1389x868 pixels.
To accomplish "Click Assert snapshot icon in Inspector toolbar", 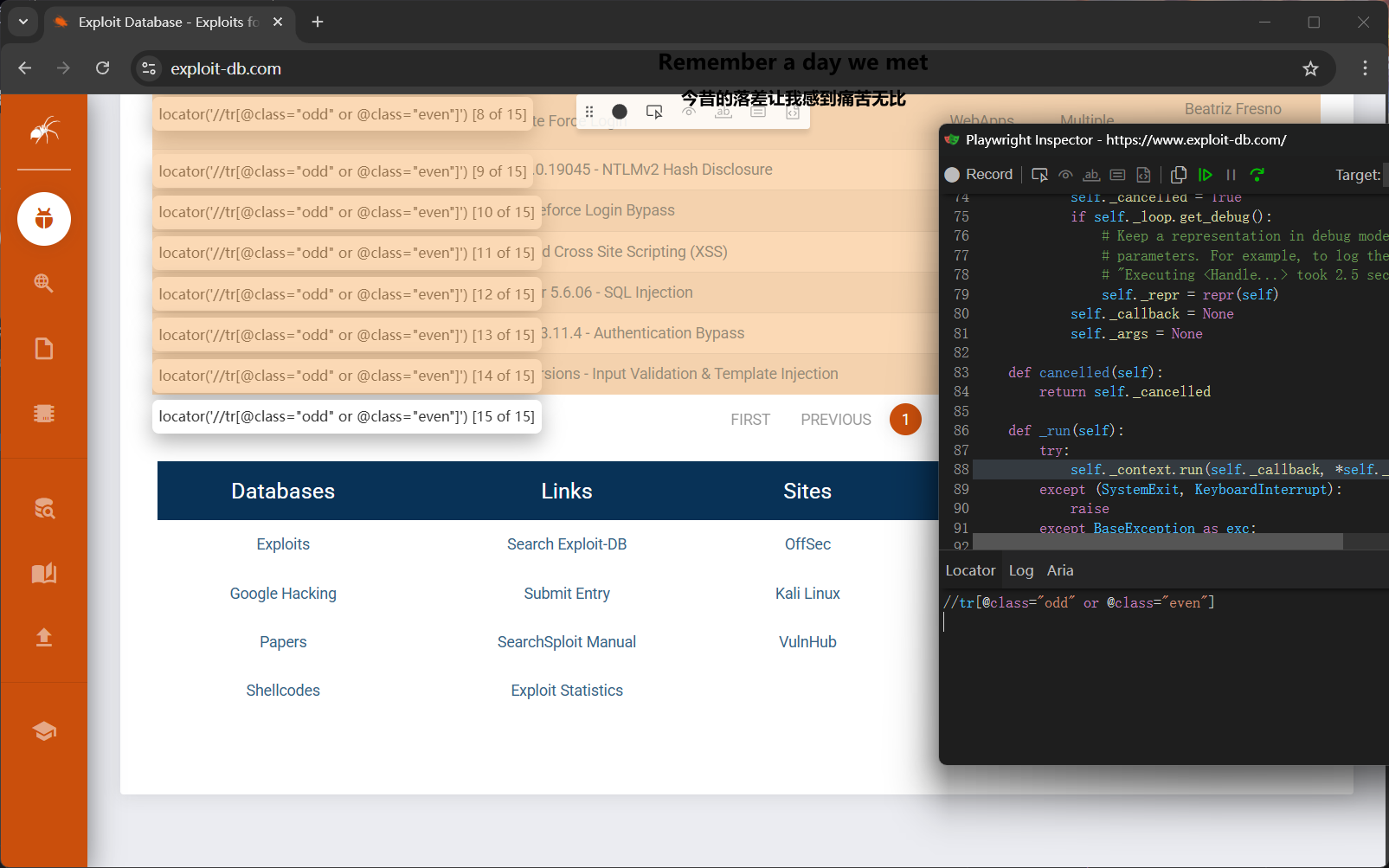I will tap(1143, 175).
